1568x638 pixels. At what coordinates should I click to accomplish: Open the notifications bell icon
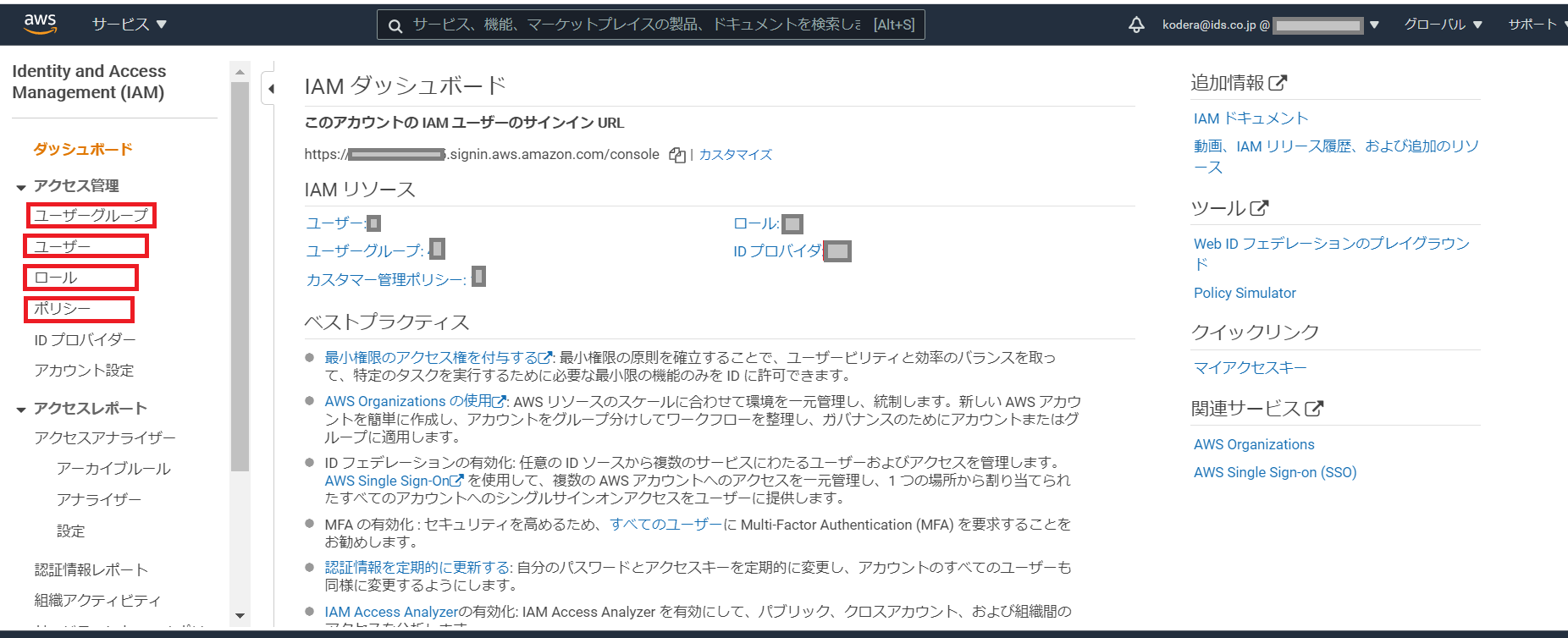click(1136, 25)
